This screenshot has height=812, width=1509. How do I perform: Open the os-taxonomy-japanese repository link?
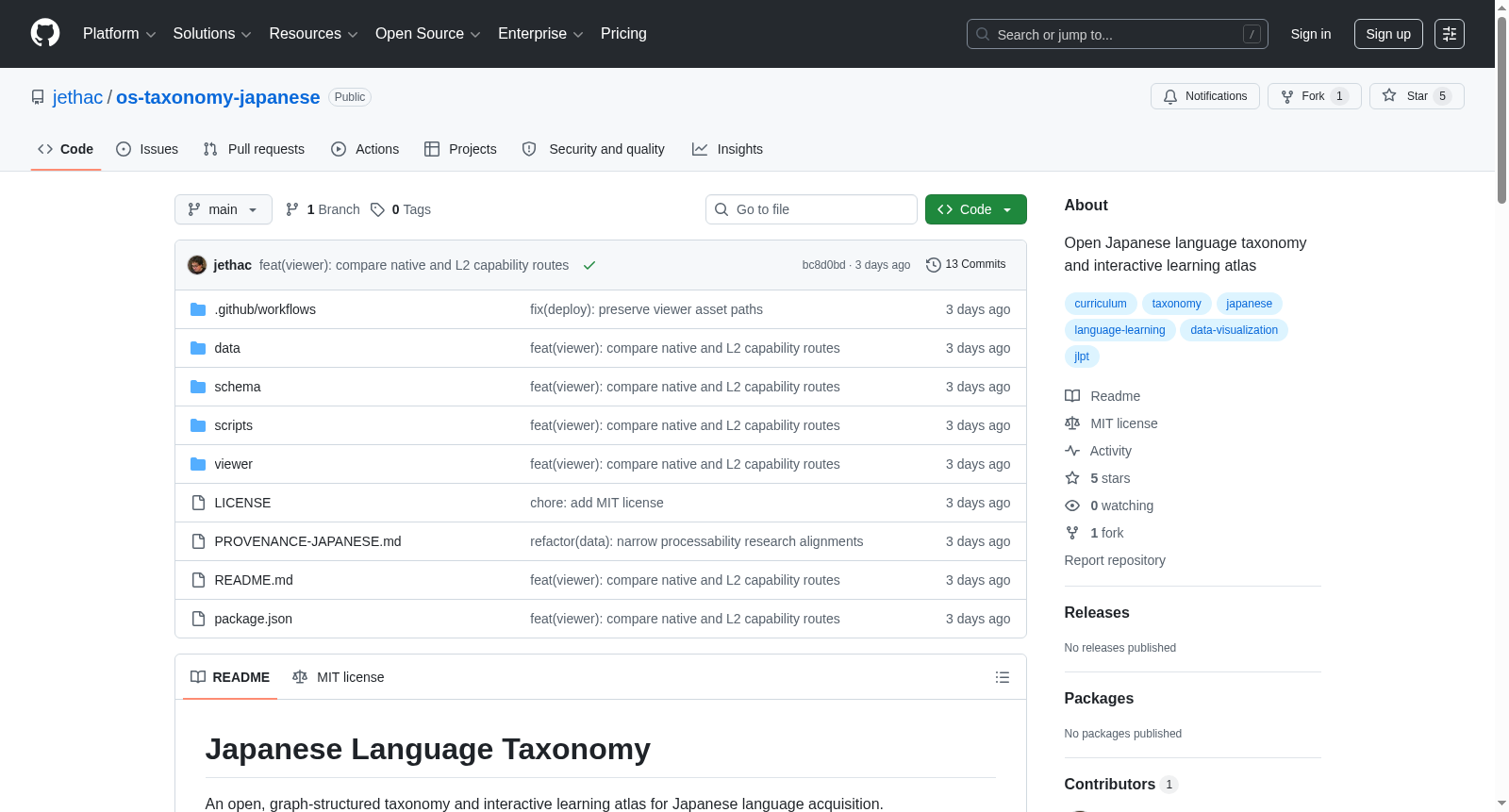[x=218, y=97]
